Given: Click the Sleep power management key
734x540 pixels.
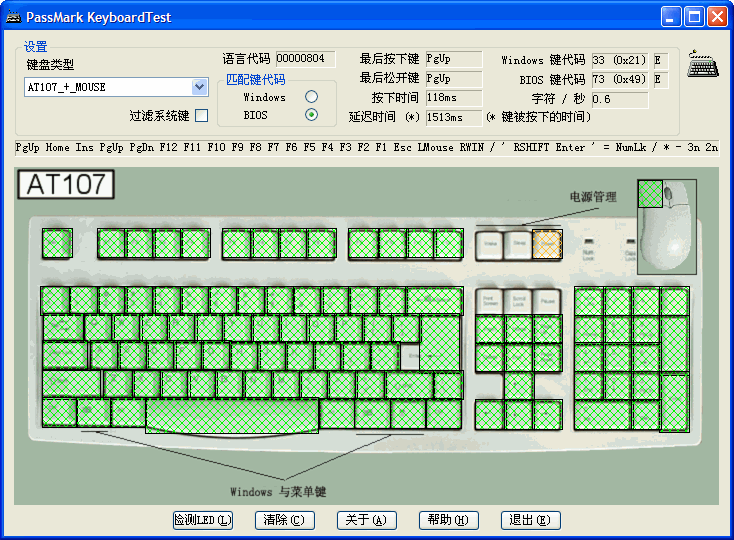Looking at the screenshot, I should point(519,244).
